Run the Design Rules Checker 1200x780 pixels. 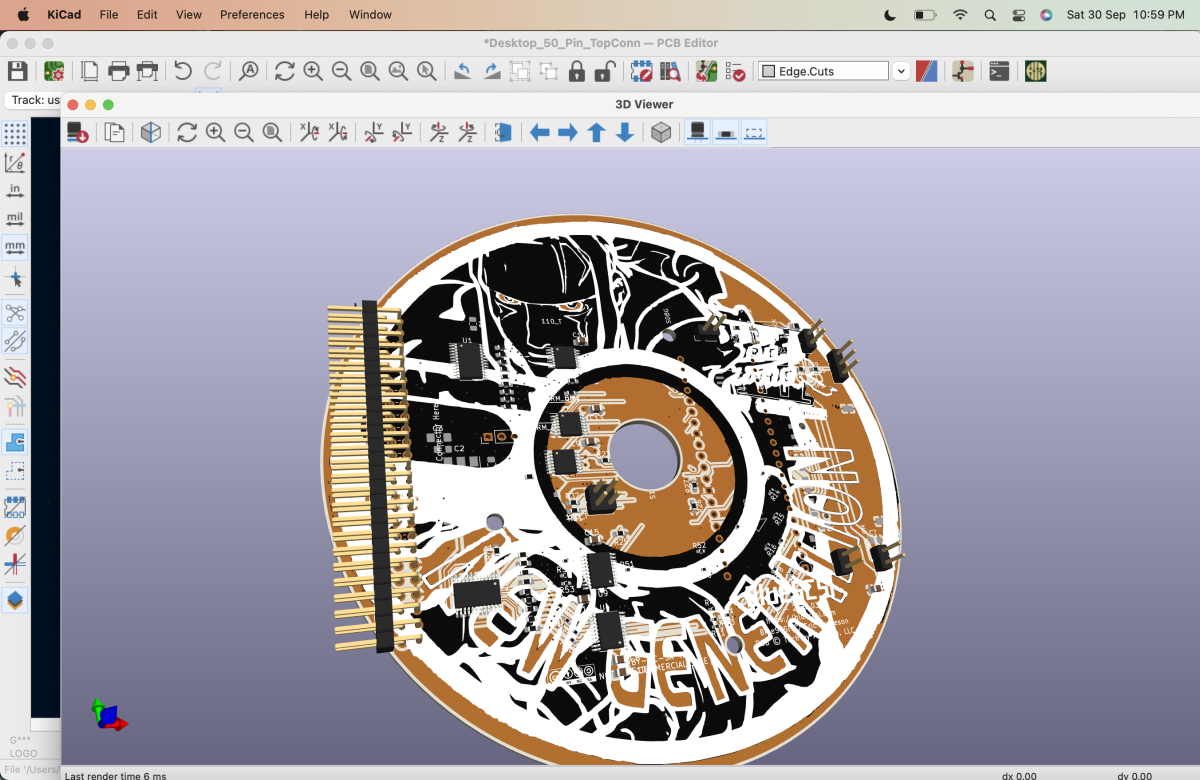click(735, 71)
